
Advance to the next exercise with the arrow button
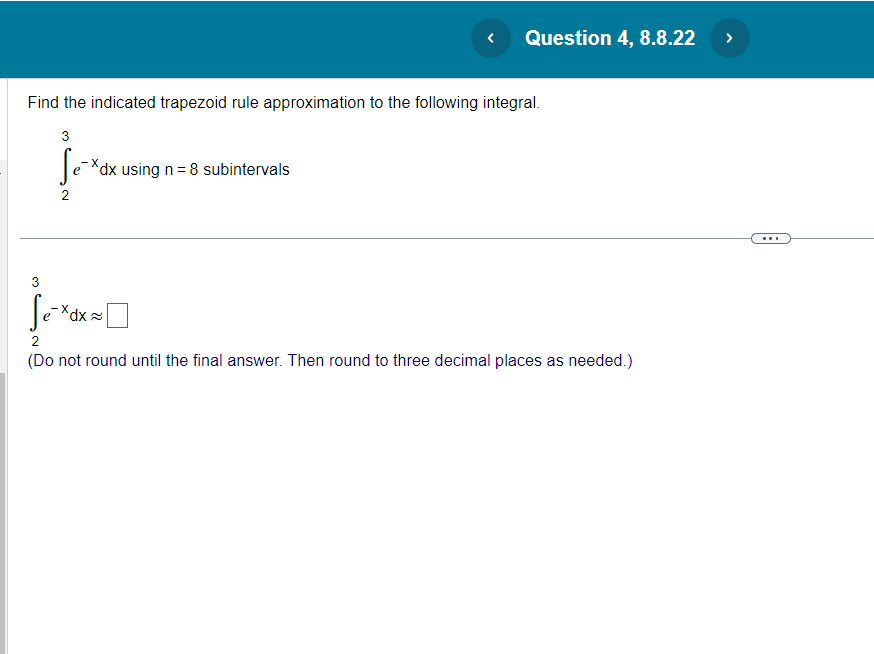tap(730, 38)
